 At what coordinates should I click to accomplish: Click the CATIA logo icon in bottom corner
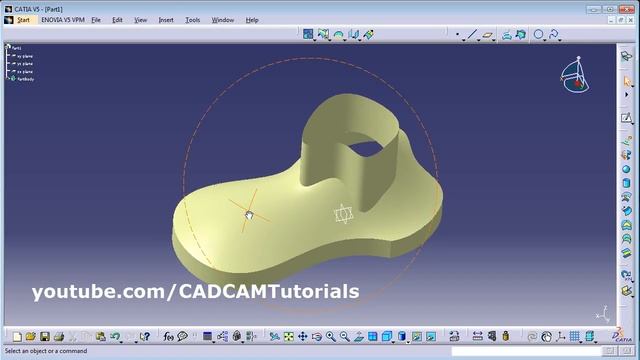[621, 335]
